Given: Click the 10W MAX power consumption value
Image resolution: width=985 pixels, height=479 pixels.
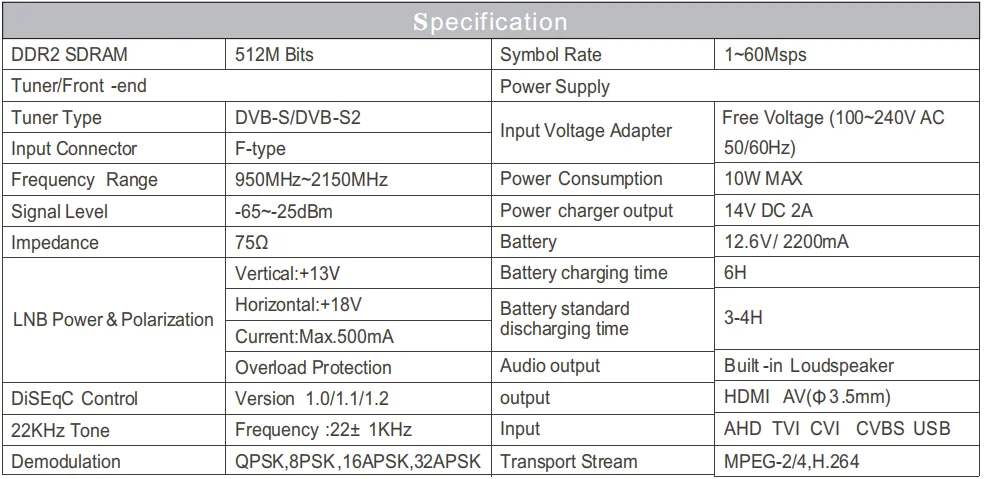Looking at the screenshot, I should click(764, 180).
